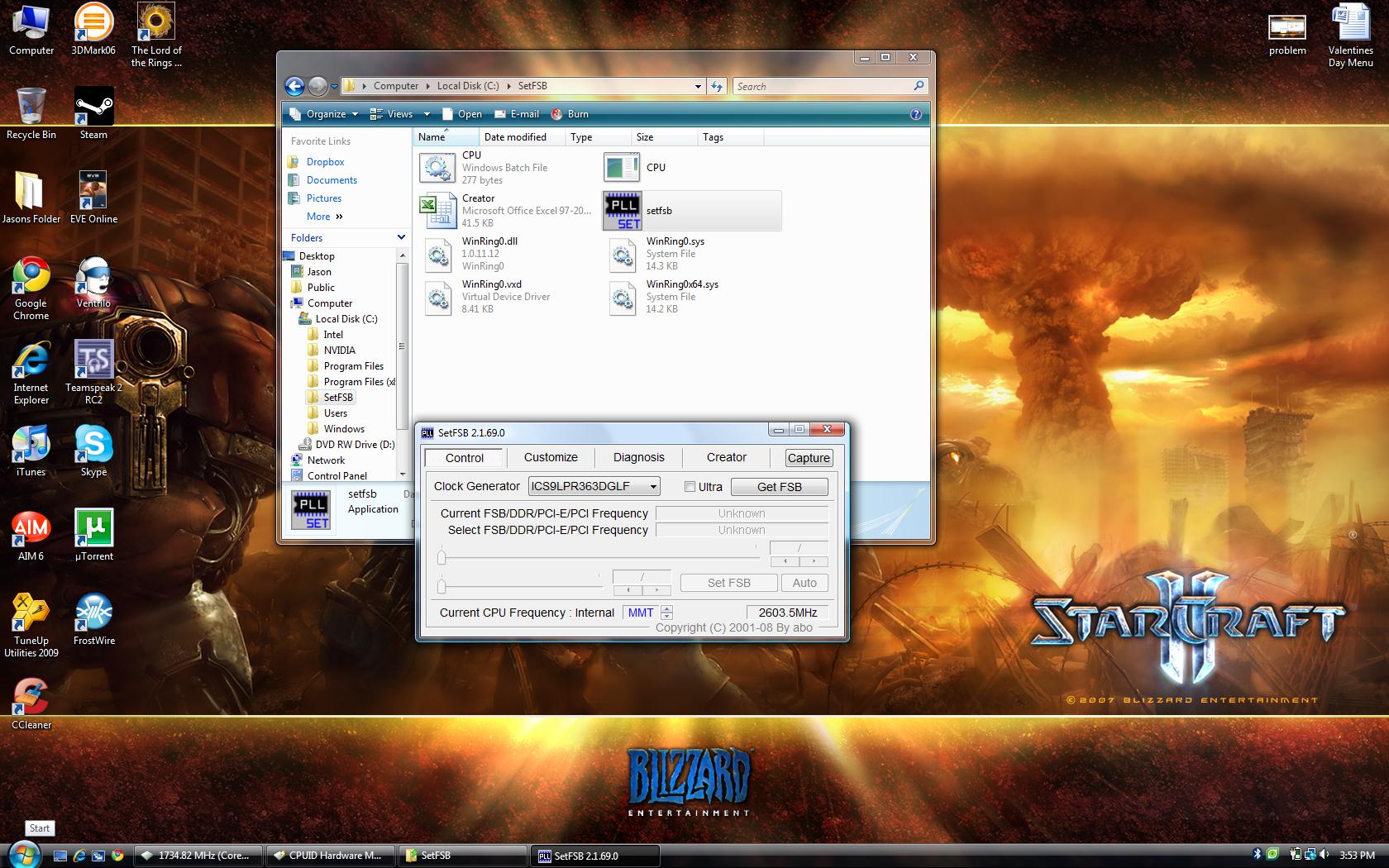This screenshot has width=1389, height=868.
Task: Open the Documents favorite link
Action: click(332, 180)
